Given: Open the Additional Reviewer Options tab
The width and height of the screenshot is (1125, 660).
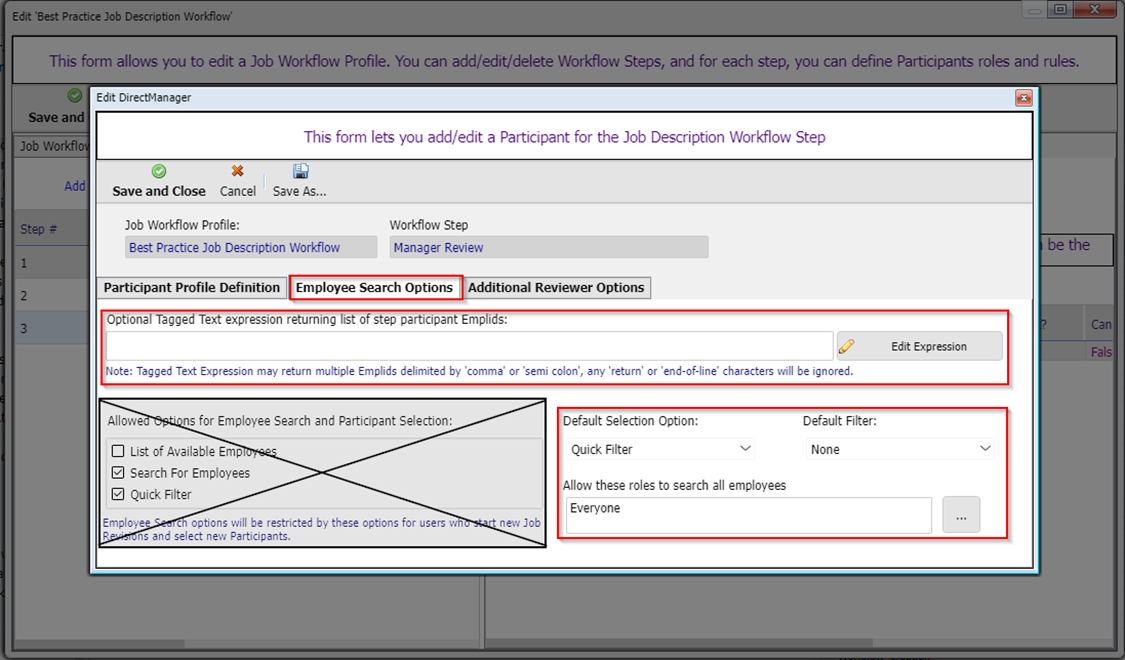Looking at the screenshot, I should 556,288.
